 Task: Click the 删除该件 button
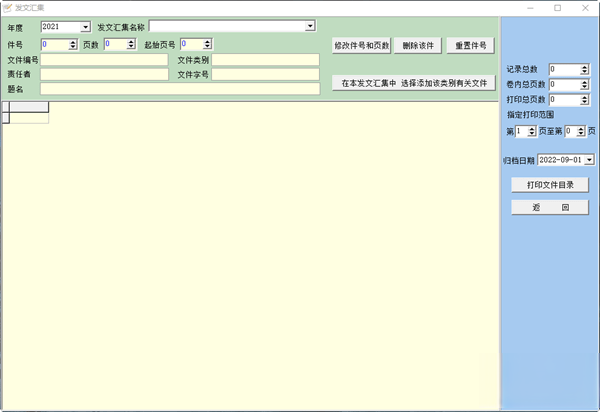tap(418, 46)
